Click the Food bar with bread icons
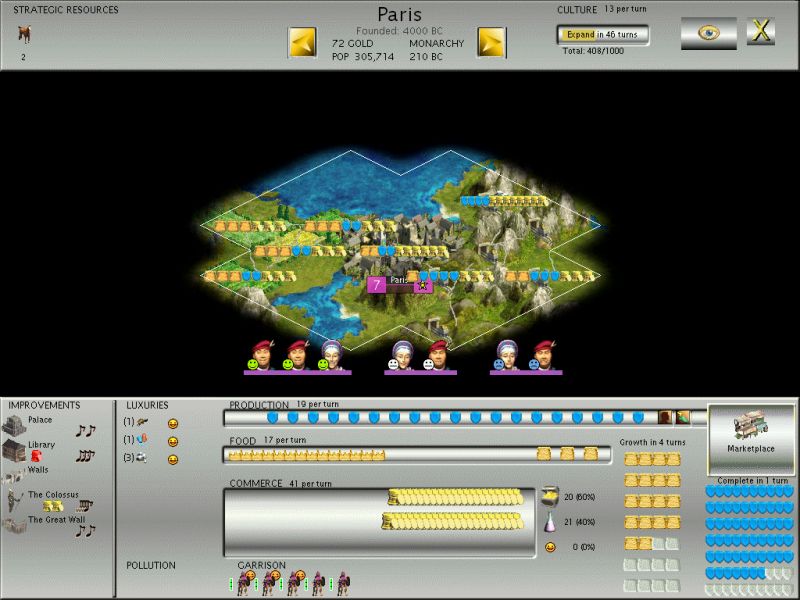800x600 pixels. (x=417, y=455)
